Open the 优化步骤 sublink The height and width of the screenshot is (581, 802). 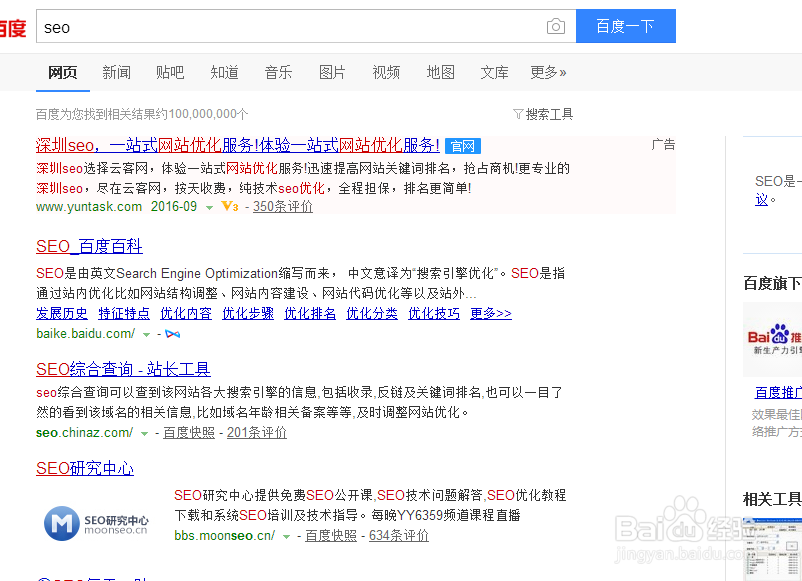click(248, 314)
